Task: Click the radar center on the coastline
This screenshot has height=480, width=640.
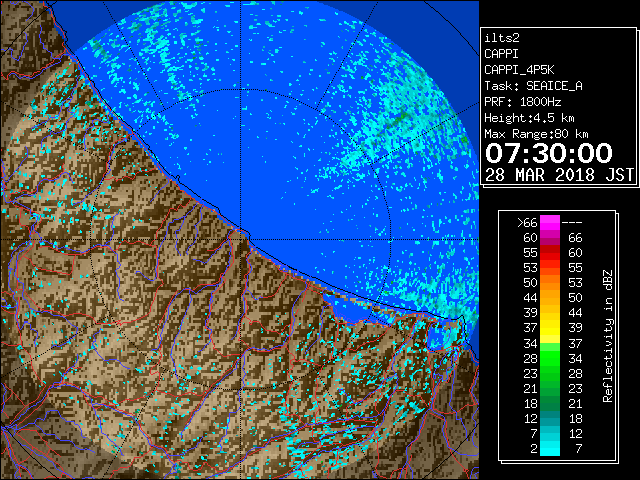Action: 241,239
